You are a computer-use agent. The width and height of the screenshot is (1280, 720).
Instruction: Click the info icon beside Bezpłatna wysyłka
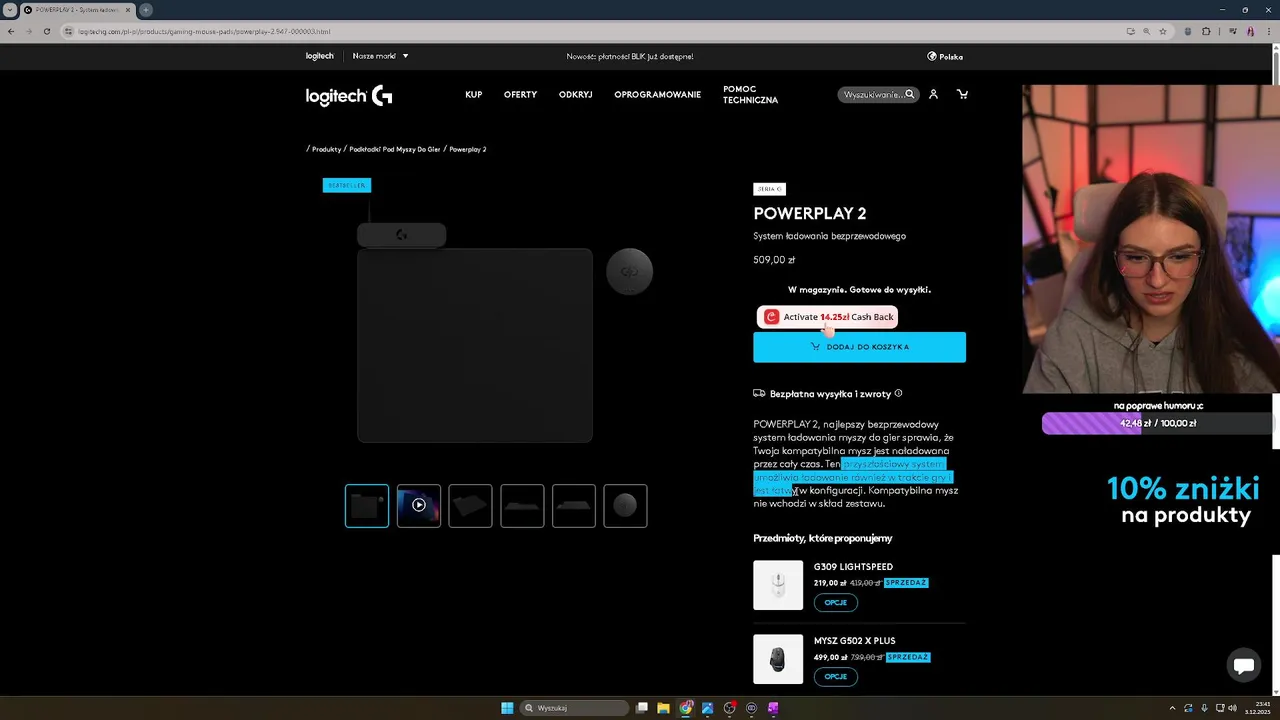tap(898, 394)
